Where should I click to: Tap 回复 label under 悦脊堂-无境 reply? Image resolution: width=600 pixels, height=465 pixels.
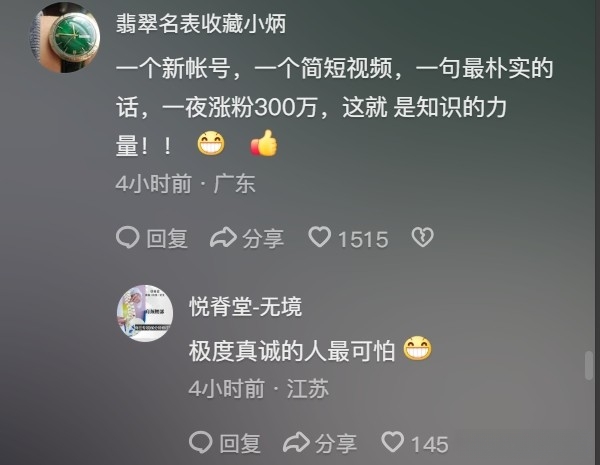tap(240, 444)
